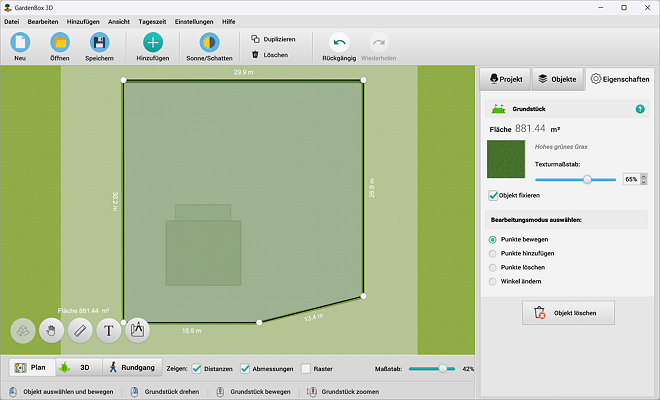Viewport: 660px width, 400px height.
Task: Click the grass texture swatch
Action: 506,159
